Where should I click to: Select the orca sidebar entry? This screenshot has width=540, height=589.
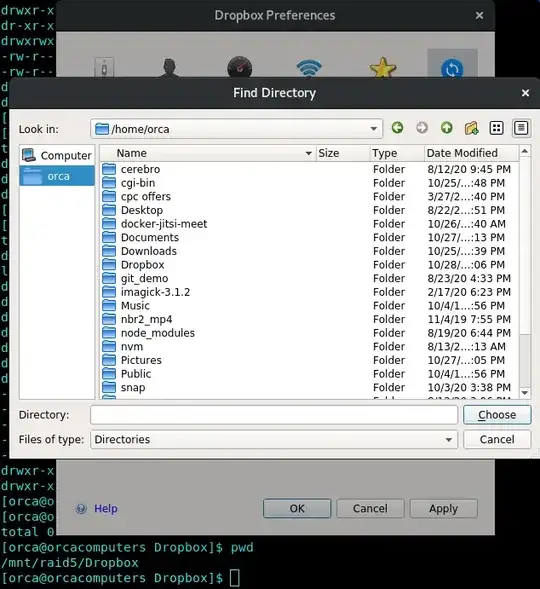tap(57, 176)
